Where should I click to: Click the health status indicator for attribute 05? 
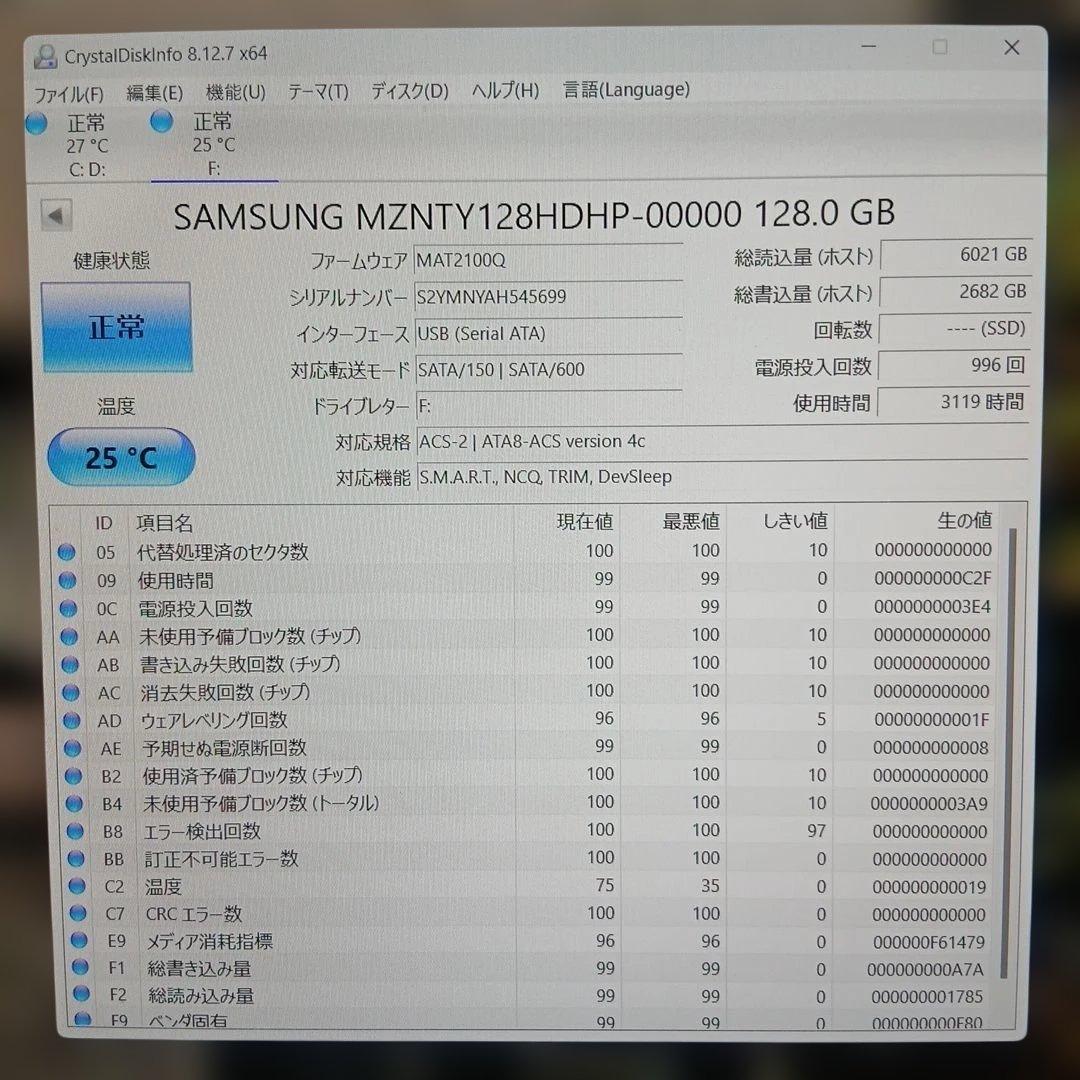click(x=66, y=551)
